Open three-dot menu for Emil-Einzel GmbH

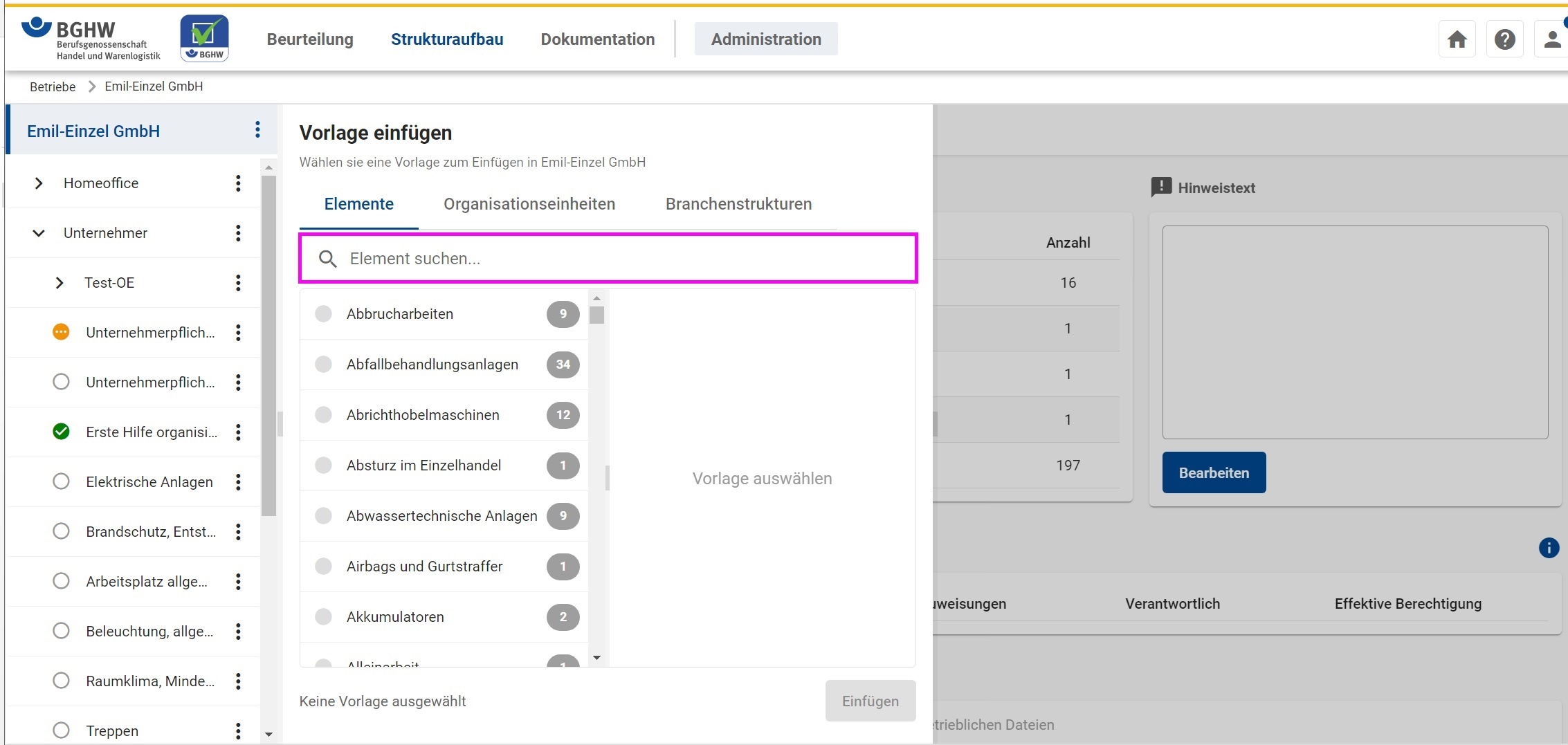pos(257,130)
